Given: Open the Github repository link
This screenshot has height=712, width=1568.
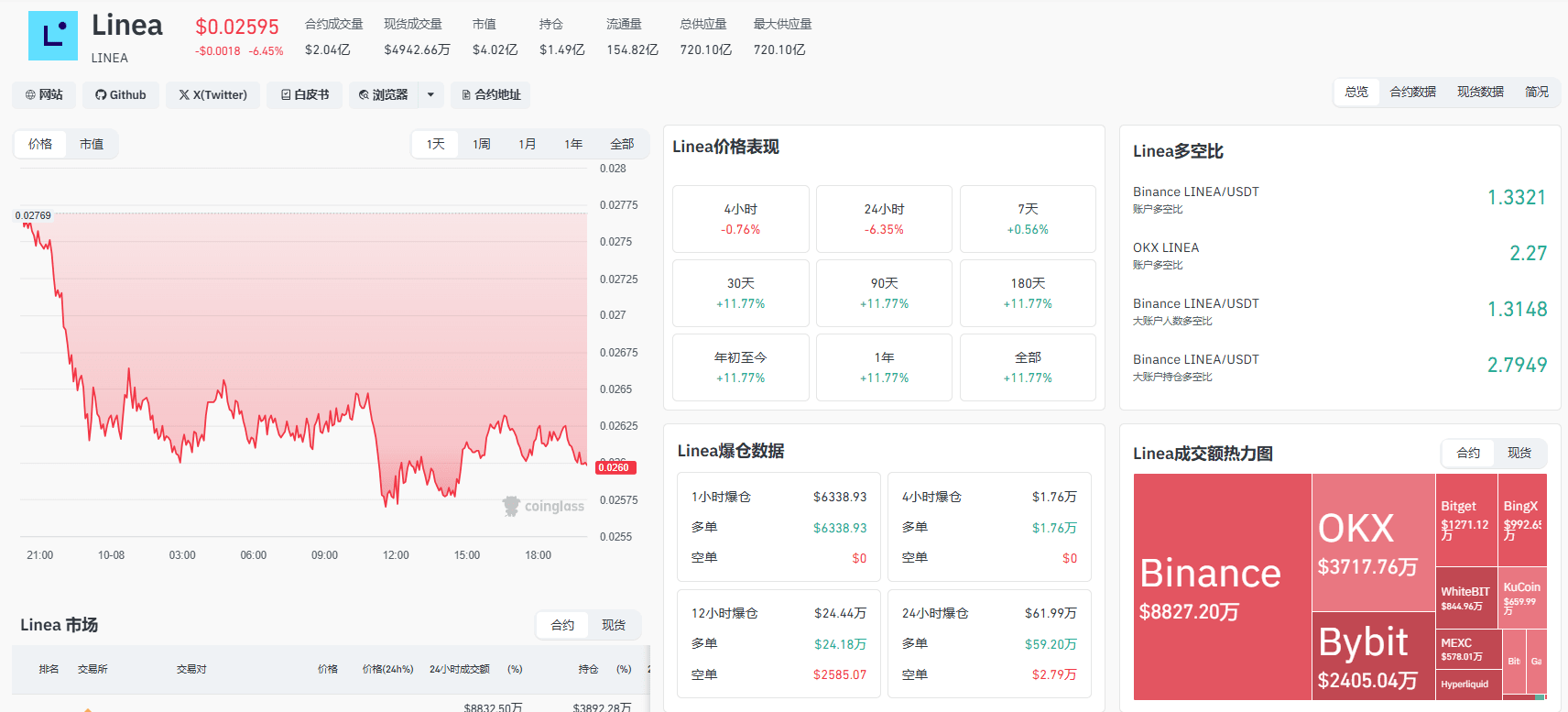Looking at the screenshot, I should 121,95.
